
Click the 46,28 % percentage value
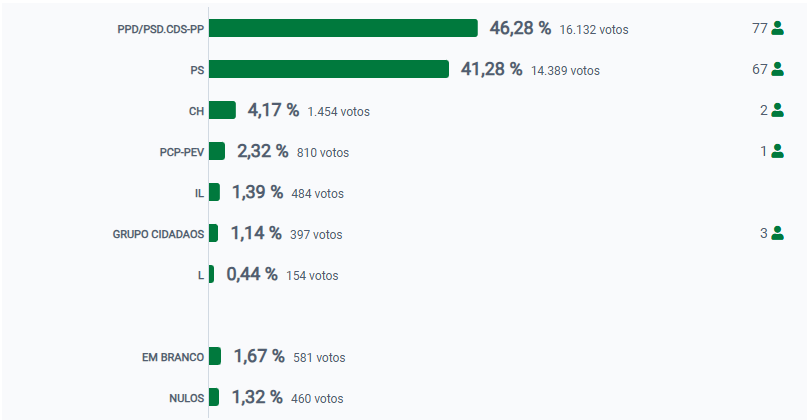click(520, 28)
